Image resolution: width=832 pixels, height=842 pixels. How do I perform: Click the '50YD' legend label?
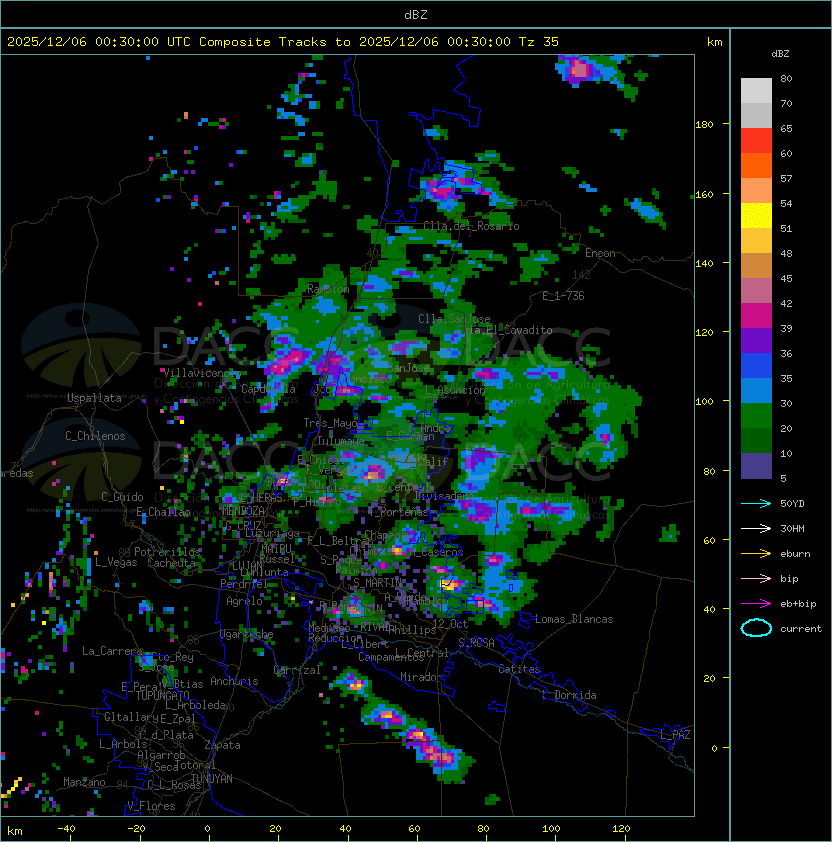click(x=792, y=504)
